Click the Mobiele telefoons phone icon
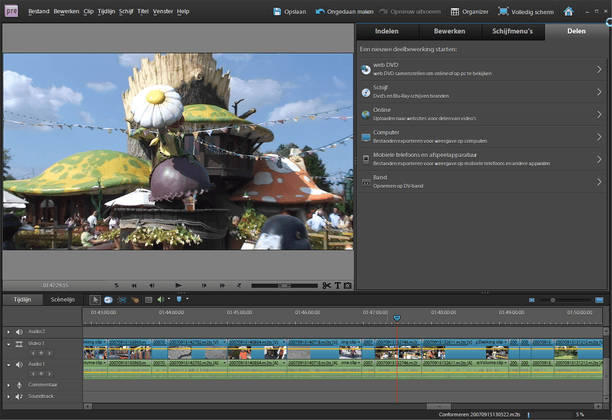The width and height of the screenshot is (612, 420). 366,159
